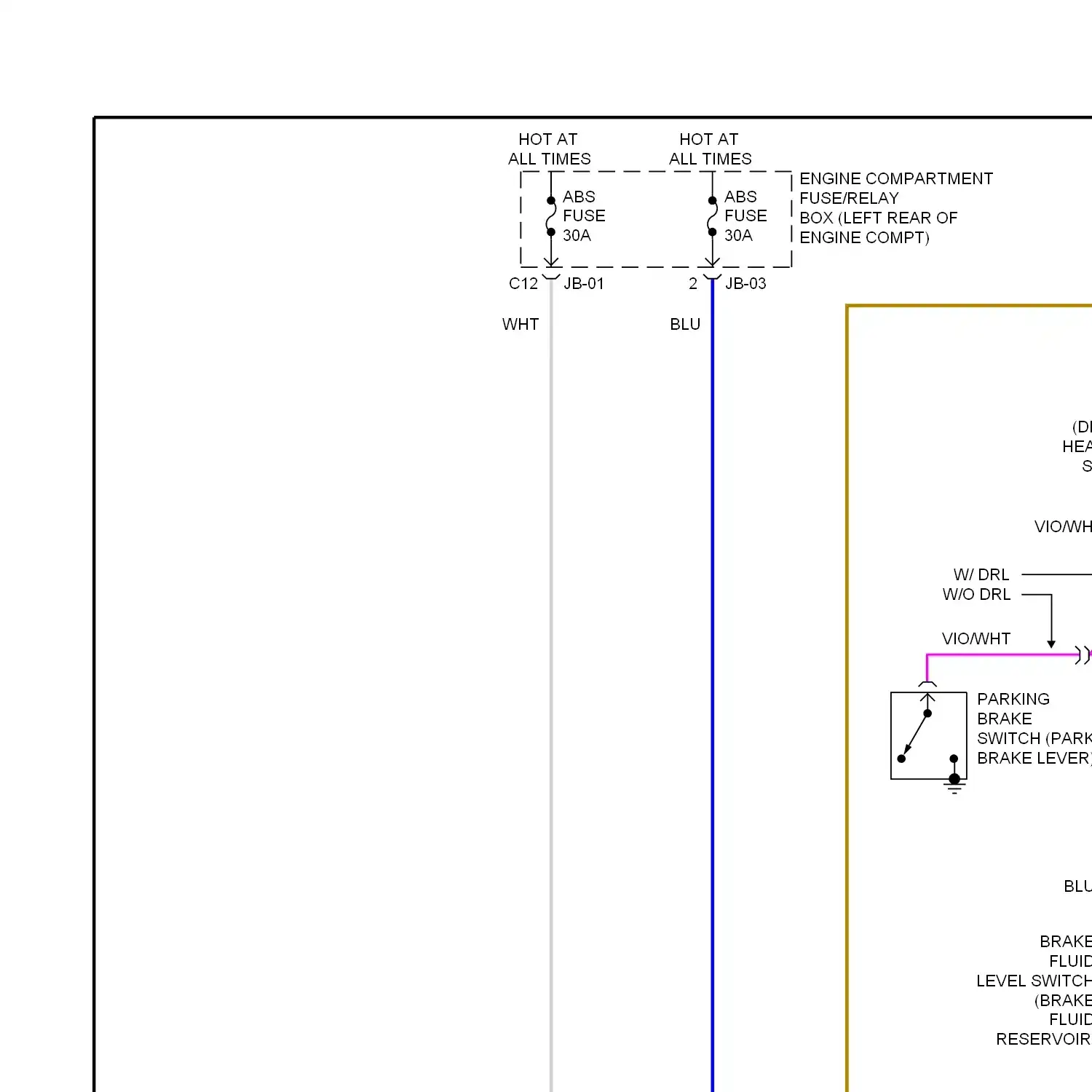
Task: Click the ground symbol under parking brake switch
Action: [x=954, y=785]
